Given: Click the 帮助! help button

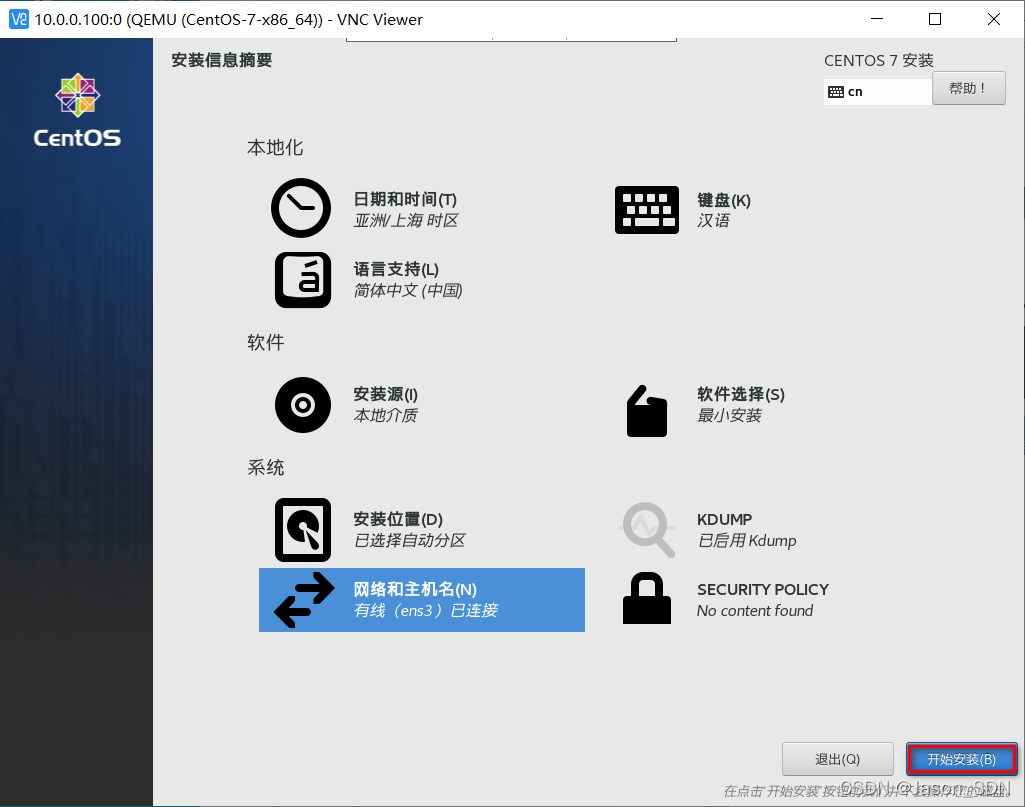Looking at the screenshot, I should (x=968, y=88).
